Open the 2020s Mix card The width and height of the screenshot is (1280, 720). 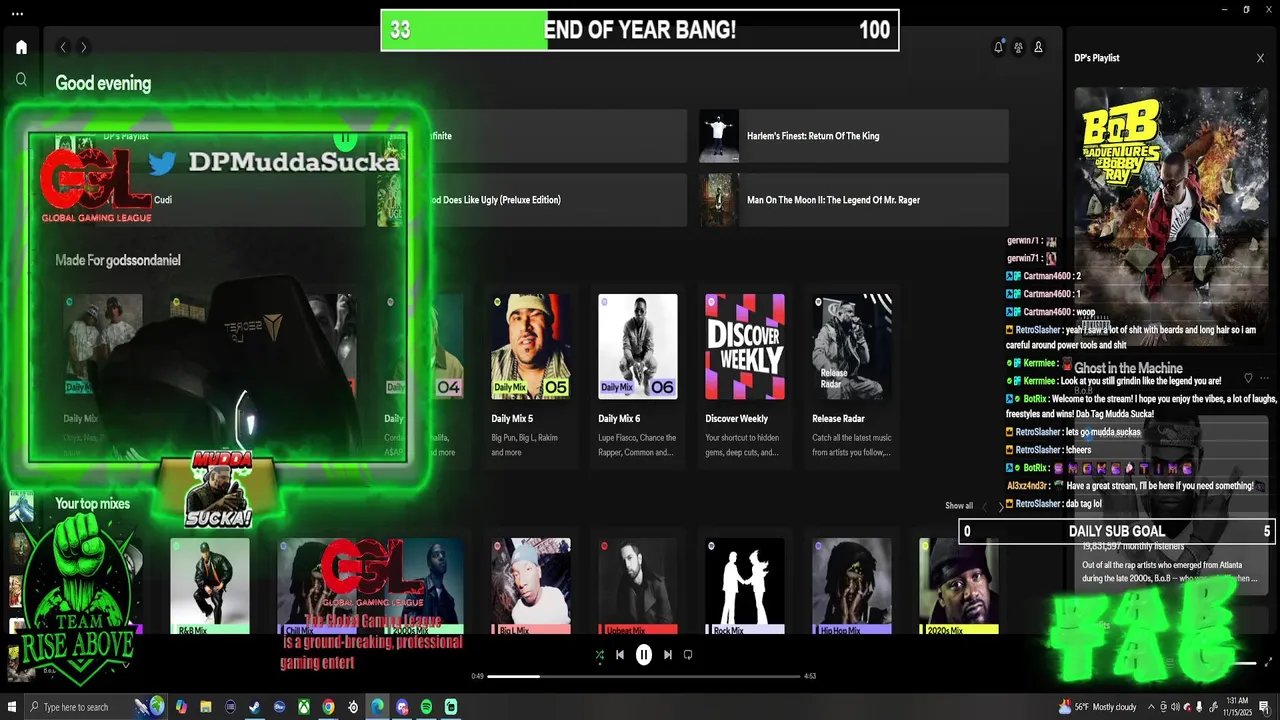click(959, 587)
